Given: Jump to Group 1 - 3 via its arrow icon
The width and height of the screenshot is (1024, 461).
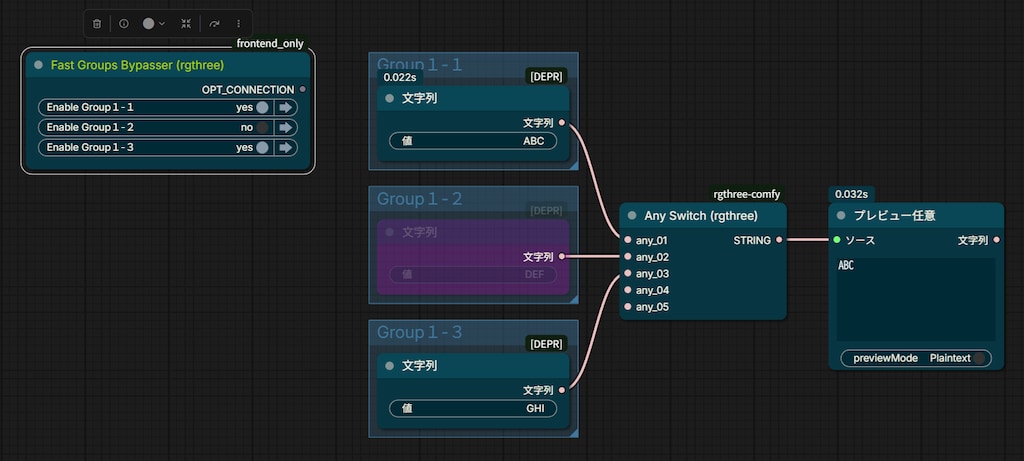Looking at the screenshot, I should tap(285, 148).
